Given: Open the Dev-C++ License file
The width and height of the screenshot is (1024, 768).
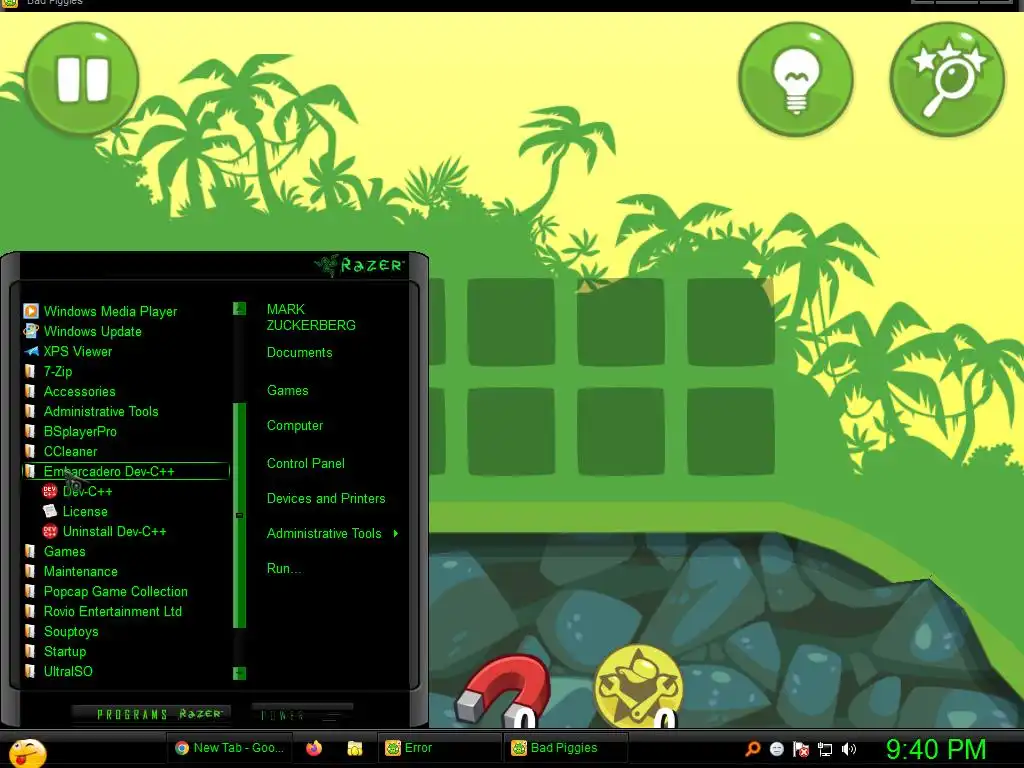Looking at the screenshot, I should 84,511.
